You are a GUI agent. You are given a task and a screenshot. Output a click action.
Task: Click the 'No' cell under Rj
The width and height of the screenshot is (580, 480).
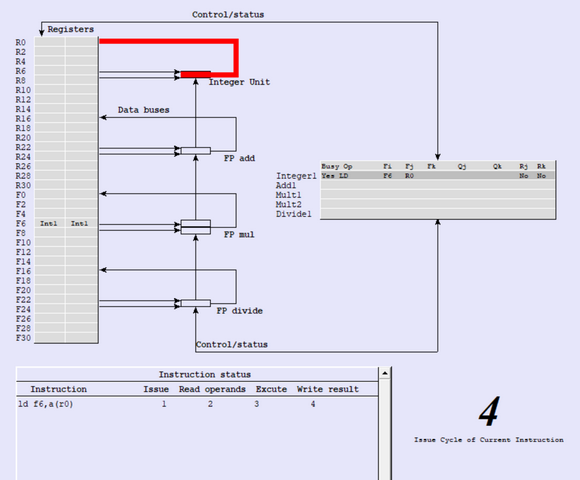pos(523,176)
